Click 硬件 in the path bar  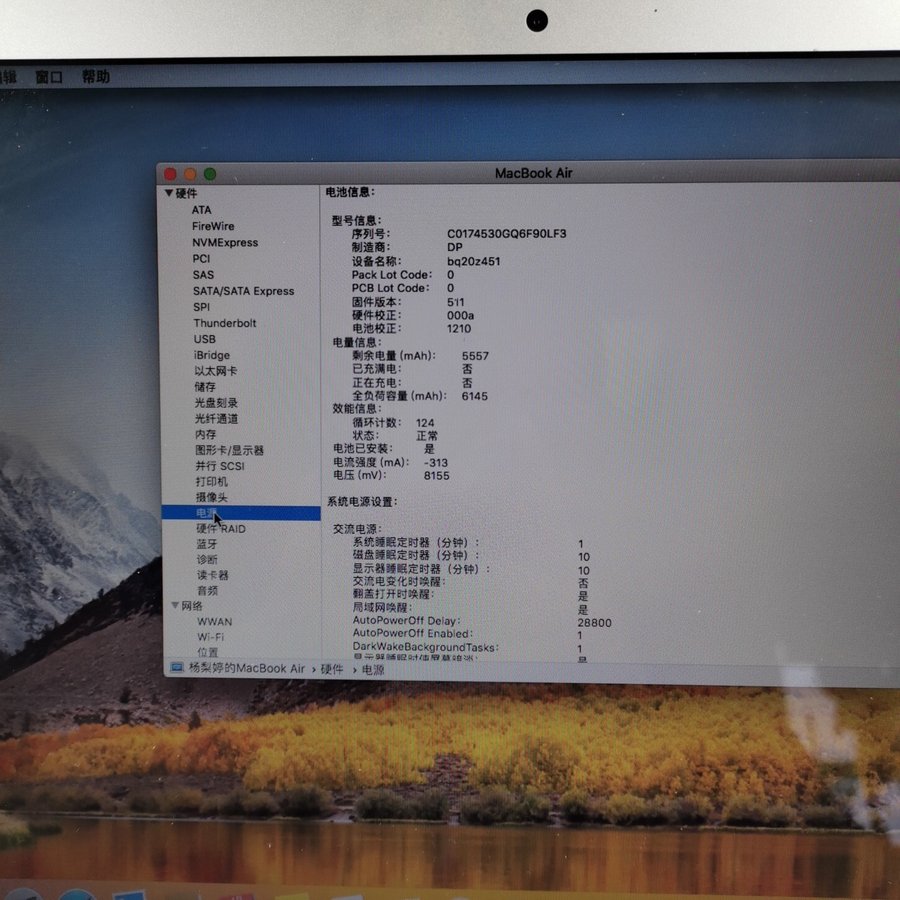[332, 669]
